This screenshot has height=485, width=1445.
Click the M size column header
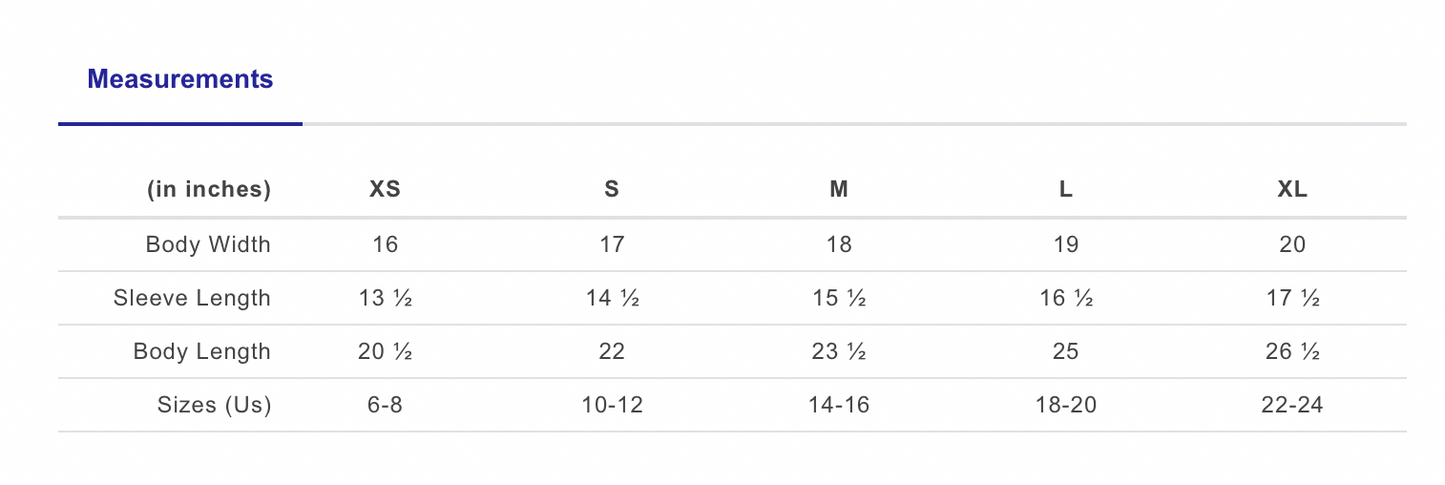click(838, 189)
